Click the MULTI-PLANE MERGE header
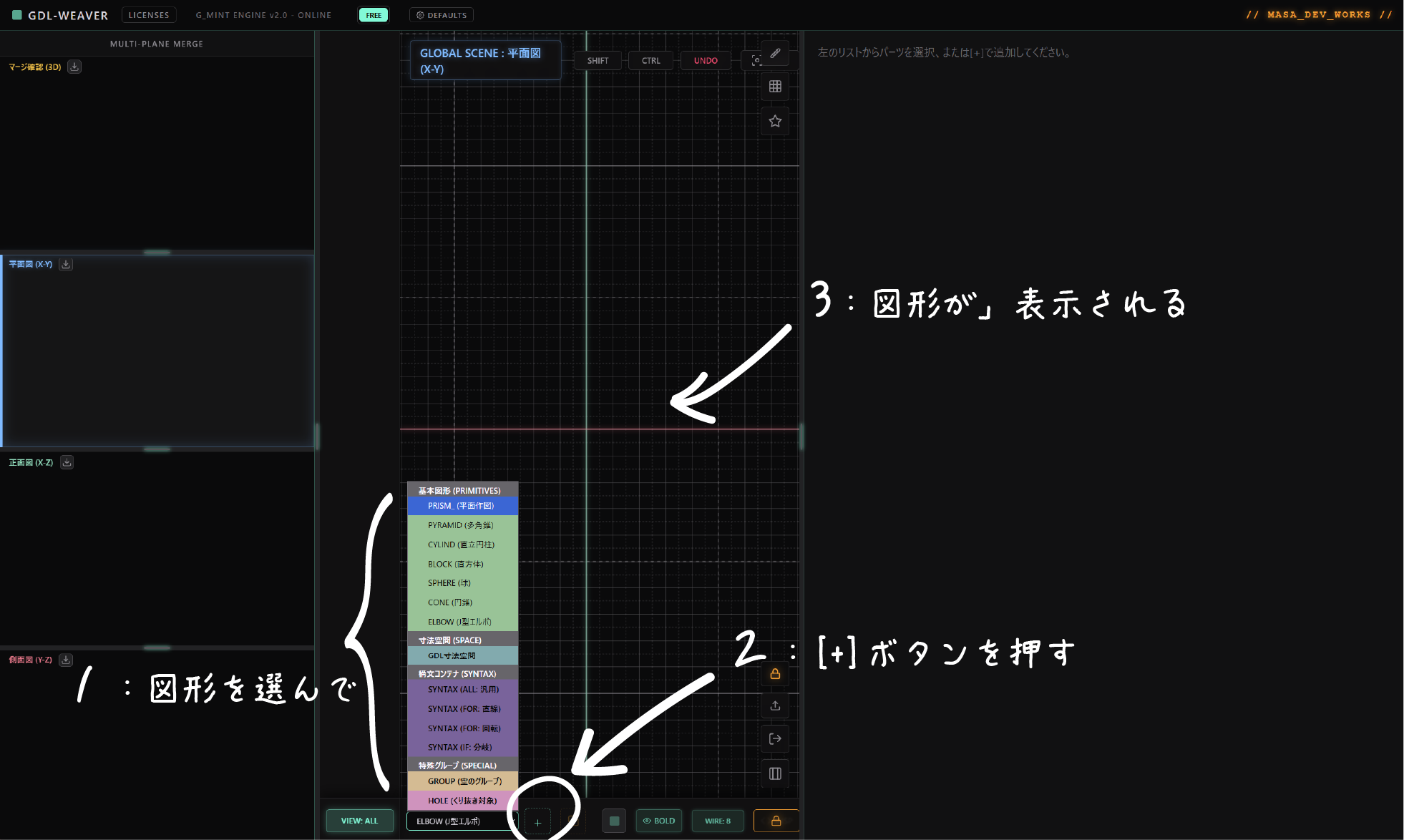Image resolution: width=1404 pixels, height=840 pixels. [x=157, y=44]
